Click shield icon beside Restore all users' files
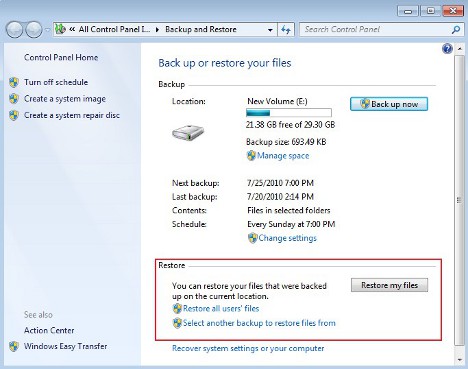The image size is (468, 369). (177, 309)
